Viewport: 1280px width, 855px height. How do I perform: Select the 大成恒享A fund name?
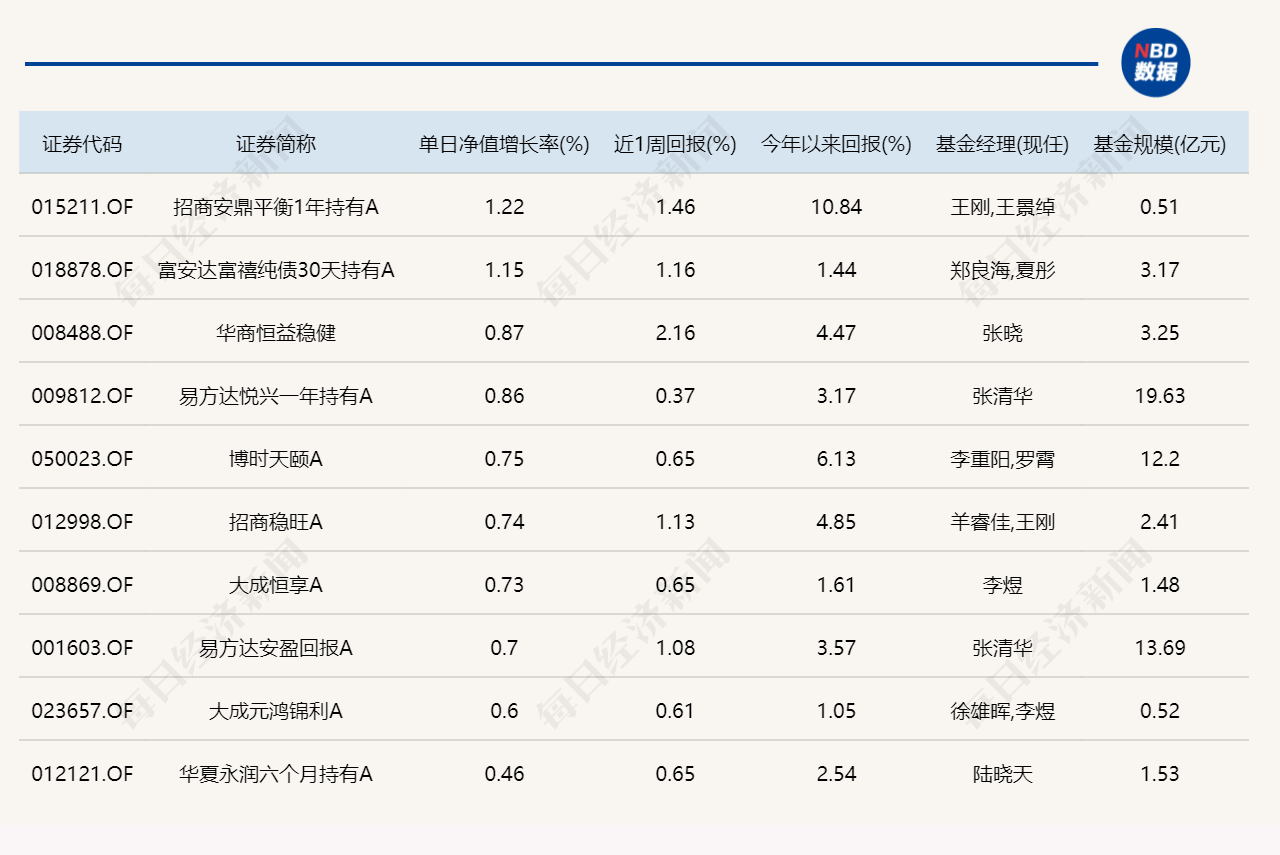[276, 585]
